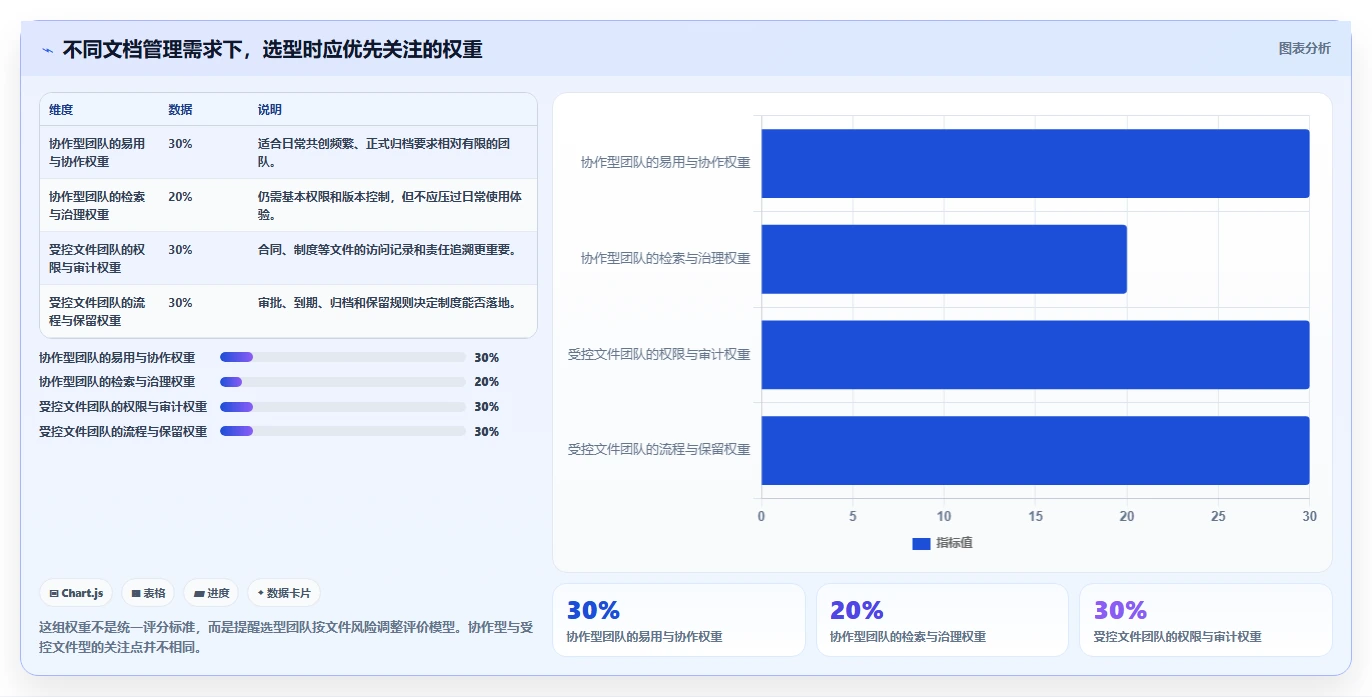Click the 数据 column header

coord(180,110)
